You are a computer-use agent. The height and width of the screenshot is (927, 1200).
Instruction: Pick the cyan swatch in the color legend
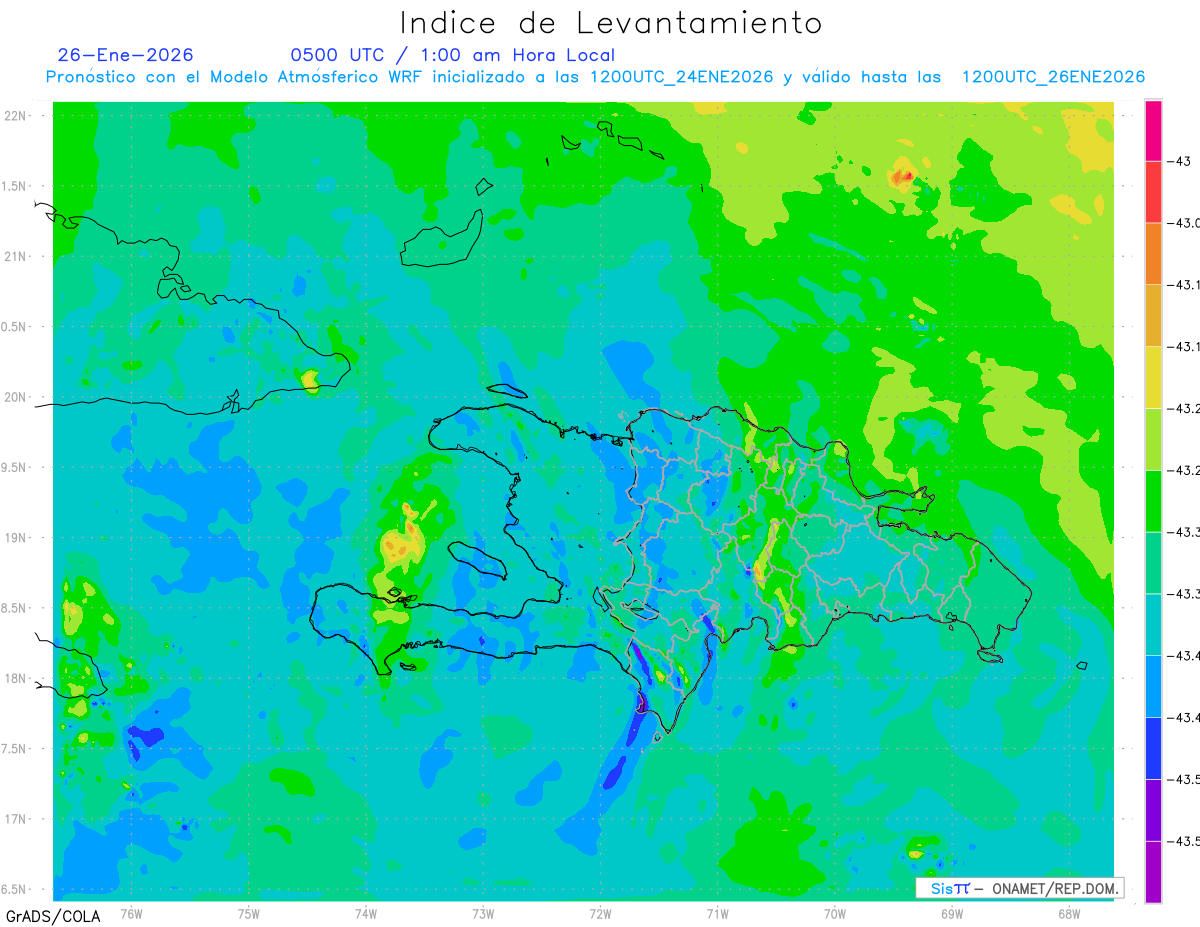[1153, 624]
